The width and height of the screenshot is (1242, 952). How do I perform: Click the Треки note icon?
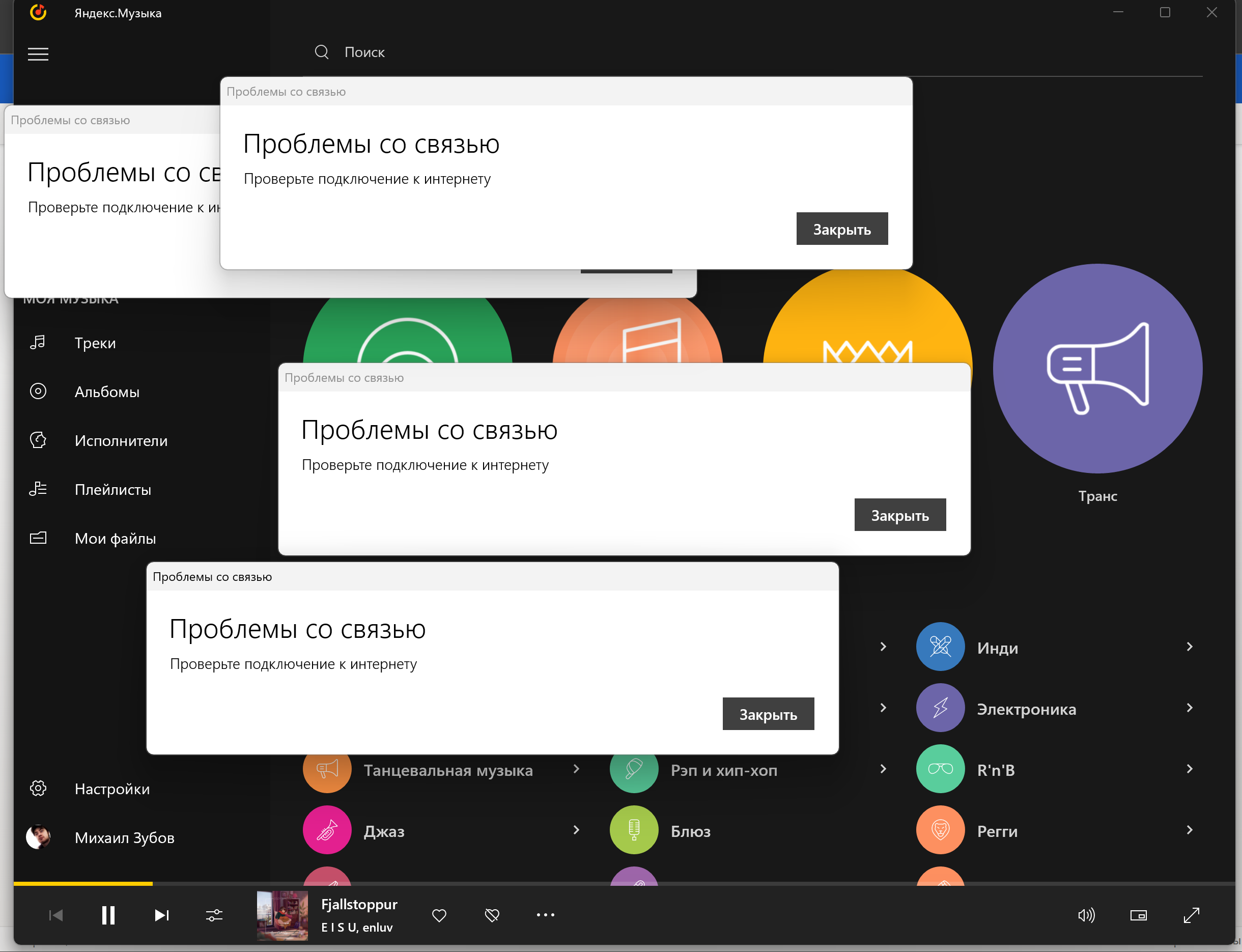point(38,342)
